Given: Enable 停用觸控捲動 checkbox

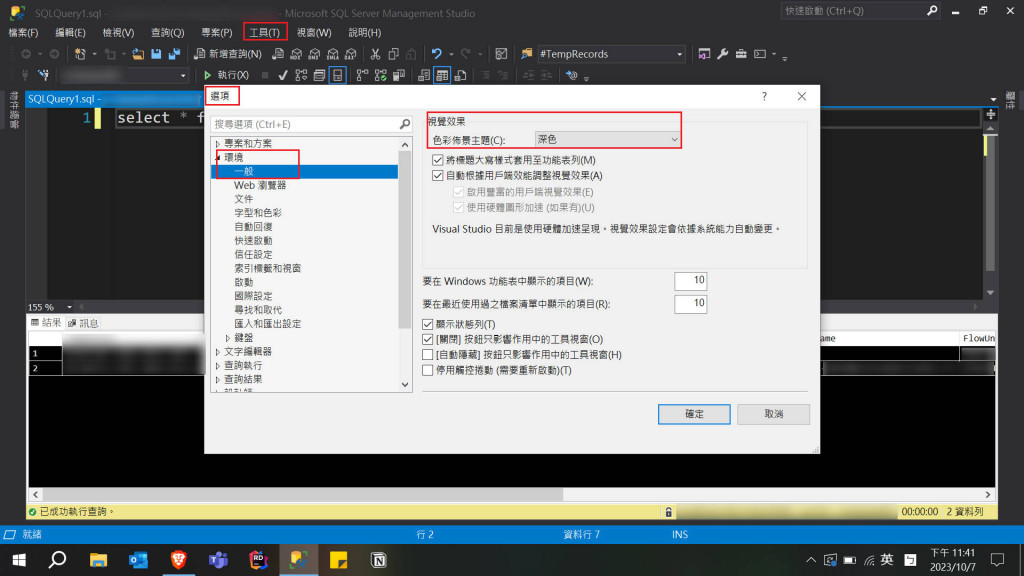Looking at the screenshot, I should (x=428, y=370).
